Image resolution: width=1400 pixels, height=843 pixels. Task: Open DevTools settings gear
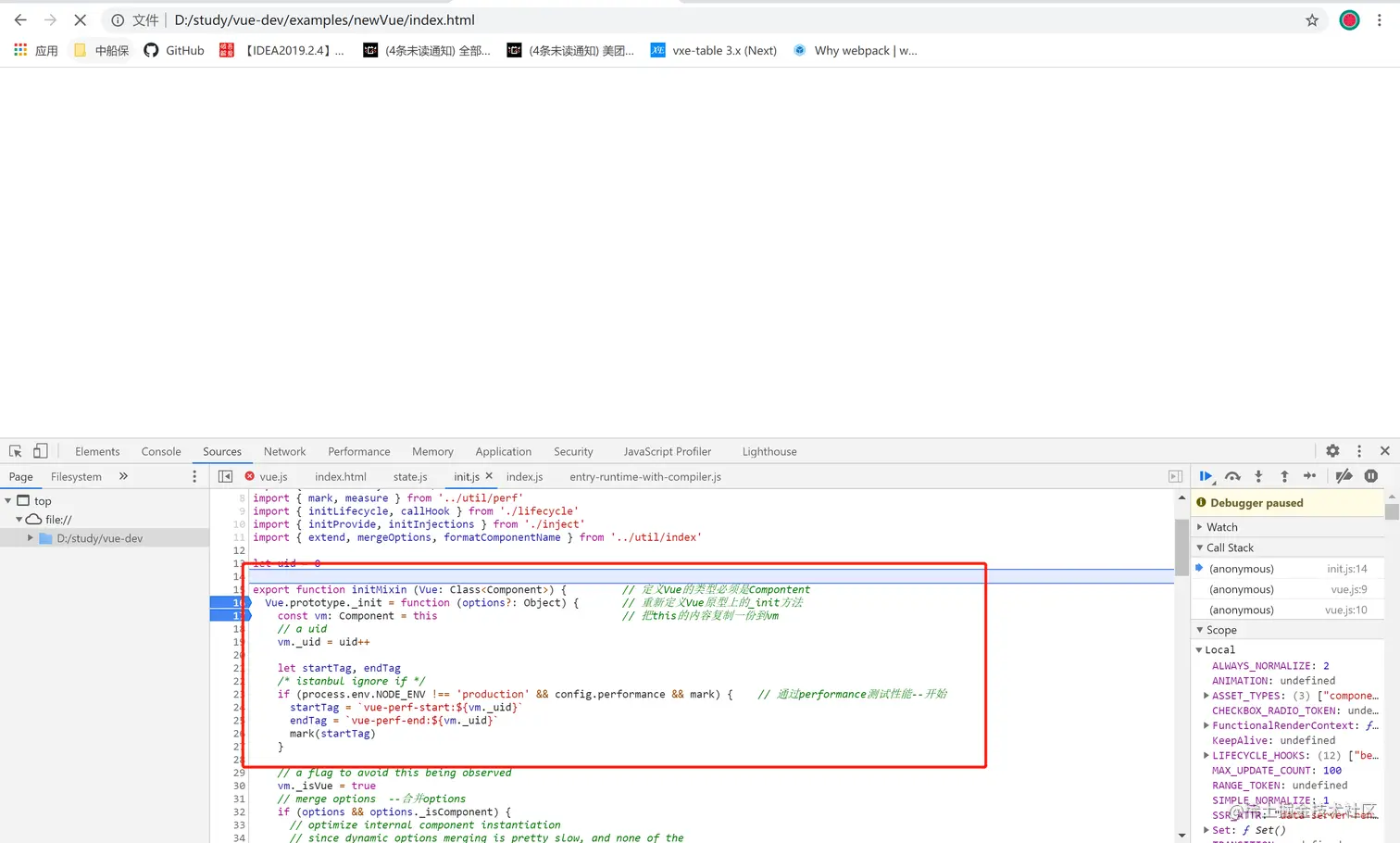[x=1332, y=451]
